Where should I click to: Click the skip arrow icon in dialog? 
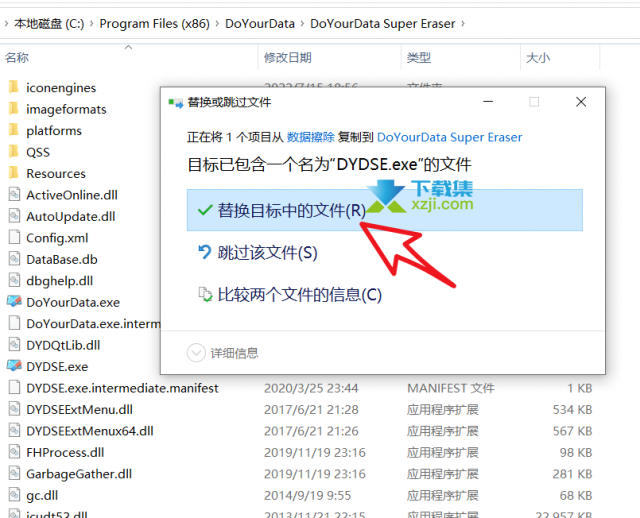click(x=204, y=252)
